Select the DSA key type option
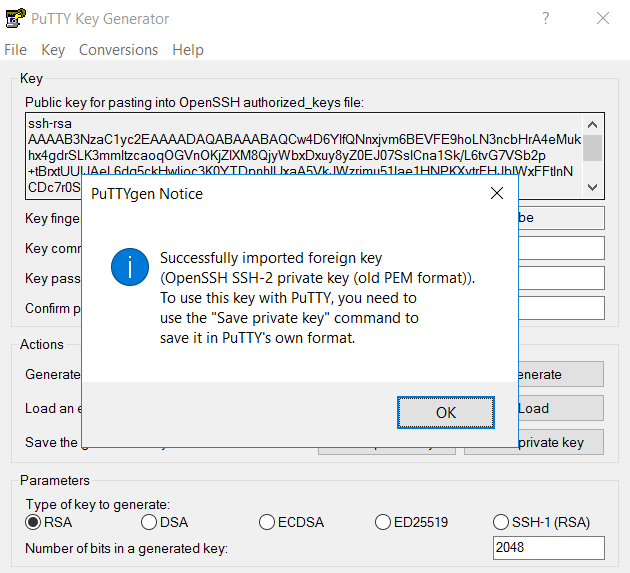 tap(149, 522)
